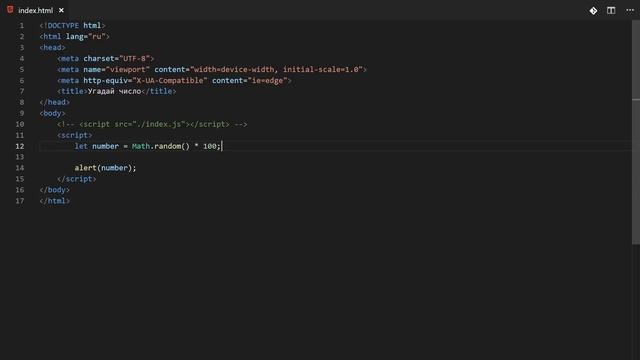The width and height of the screenshot is (640, 360).
Task: Click the HTML file icon on the index.html tab
Action: (x=10, y=10)
